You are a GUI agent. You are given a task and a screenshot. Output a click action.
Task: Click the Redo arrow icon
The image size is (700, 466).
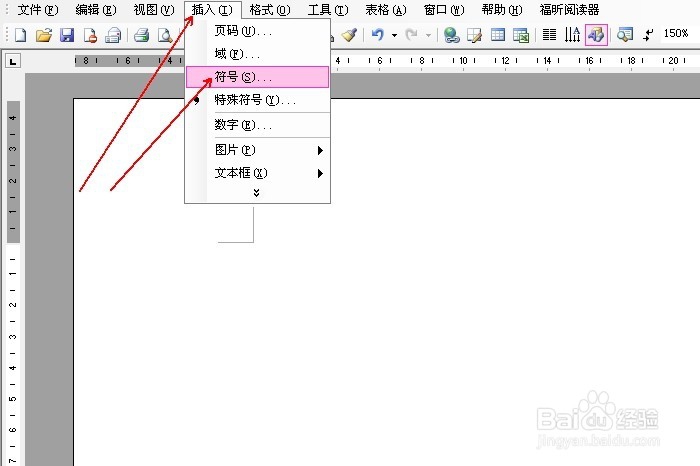[x=411, y=35]
